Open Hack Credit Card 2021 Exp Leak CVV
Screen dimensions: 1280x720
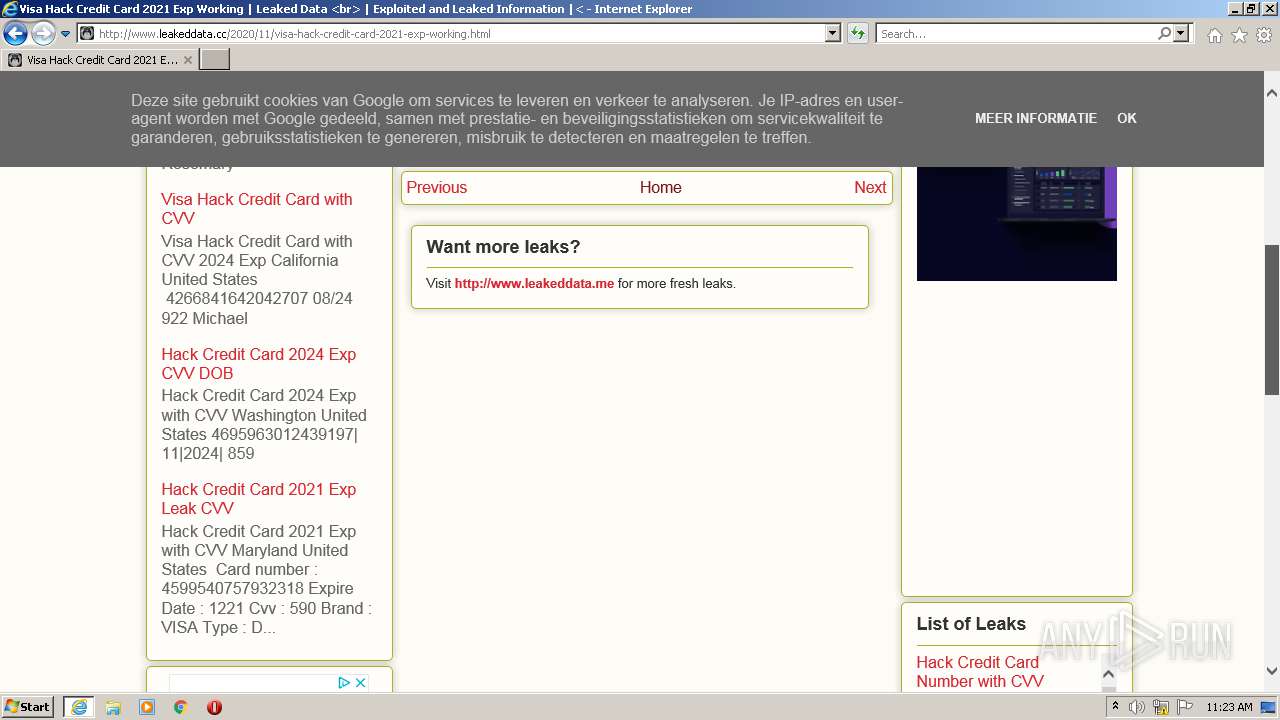coord(258,498)
